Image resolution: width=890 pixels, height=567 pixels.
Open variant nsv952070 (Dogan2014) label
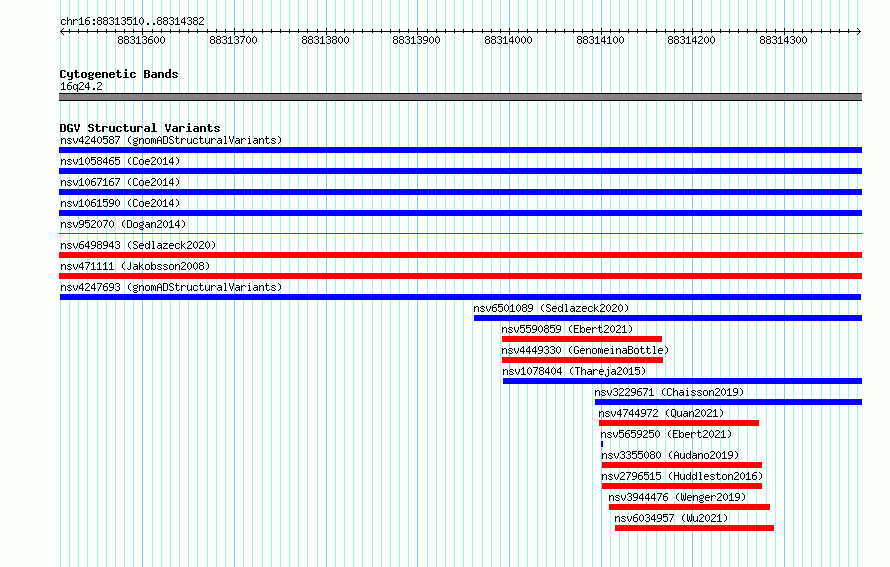pyautogui.click(x=123, y=224)
